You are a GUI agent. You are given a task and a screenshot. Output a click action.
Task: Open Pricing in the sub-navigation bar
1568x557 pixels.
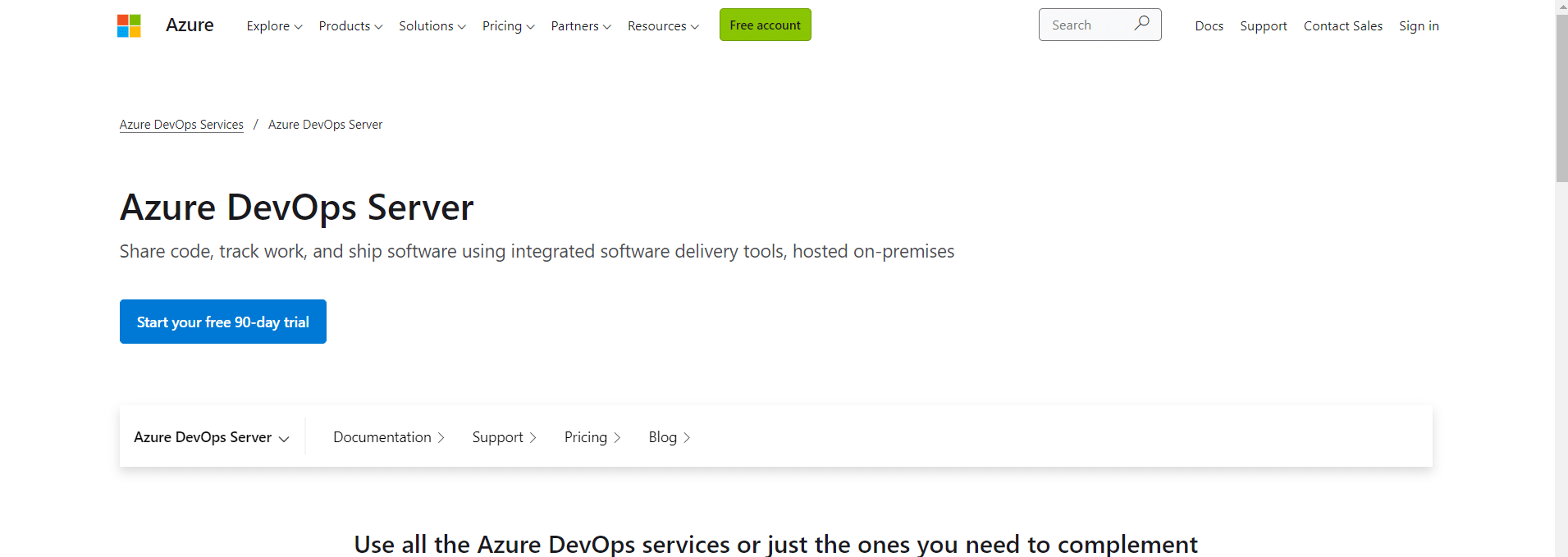point(592,437)
